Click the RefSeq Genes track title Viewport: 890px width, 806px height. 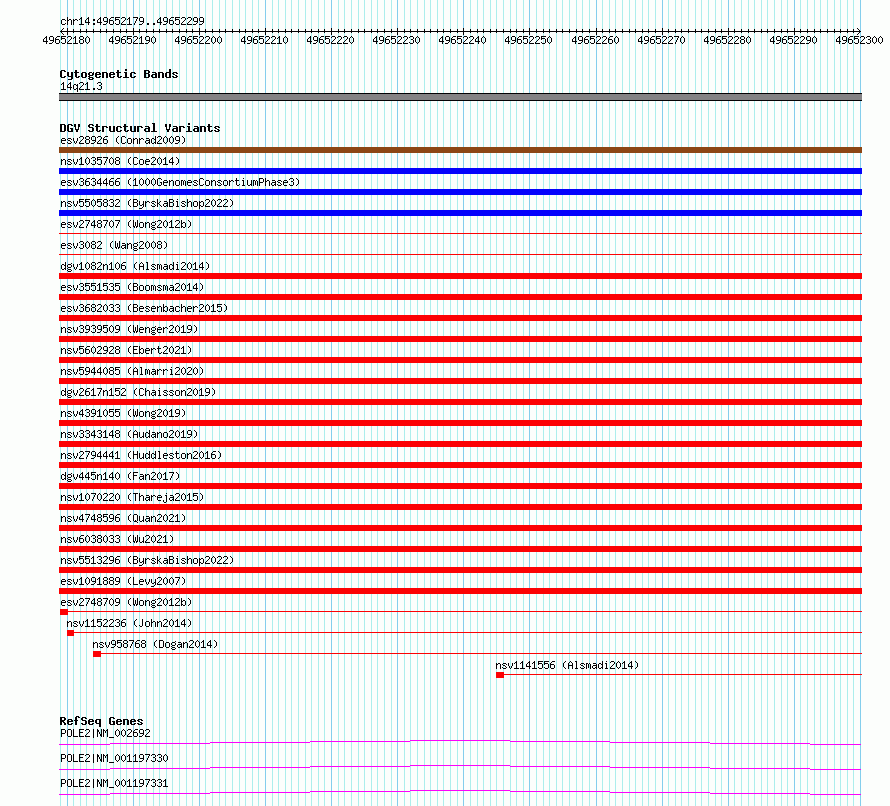point(101,721)
